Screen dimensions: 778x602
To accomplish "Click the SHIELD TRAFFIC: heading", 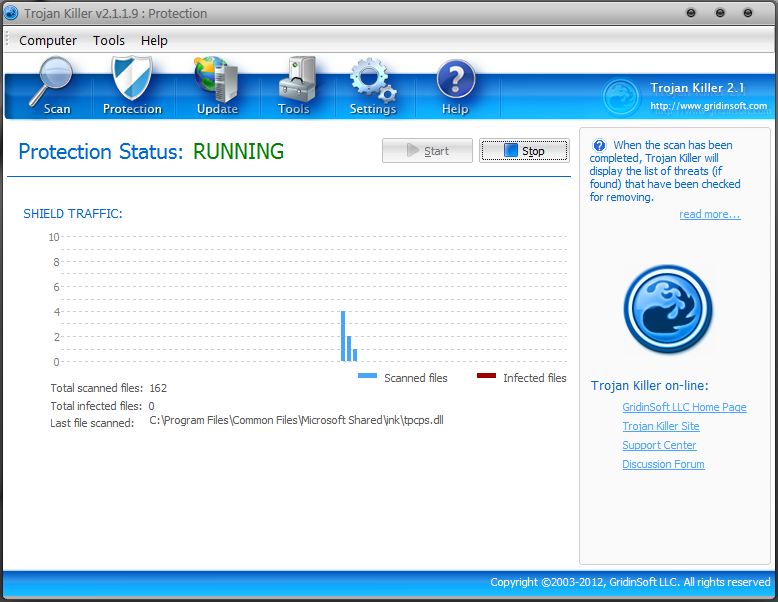I will tap(73, 214).
